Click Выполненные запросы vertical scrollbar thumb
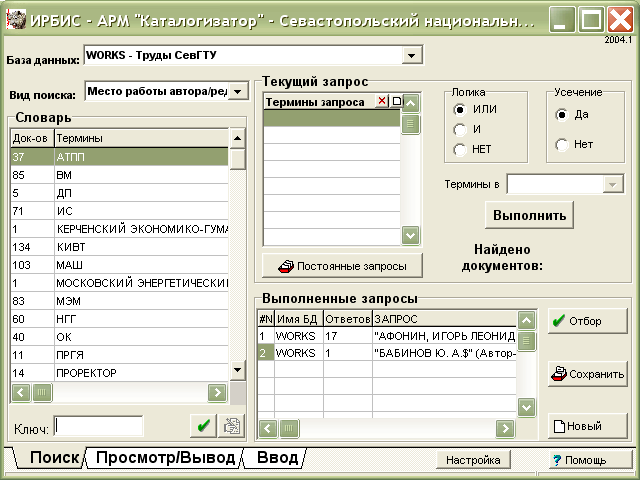 tap(527, 340)
